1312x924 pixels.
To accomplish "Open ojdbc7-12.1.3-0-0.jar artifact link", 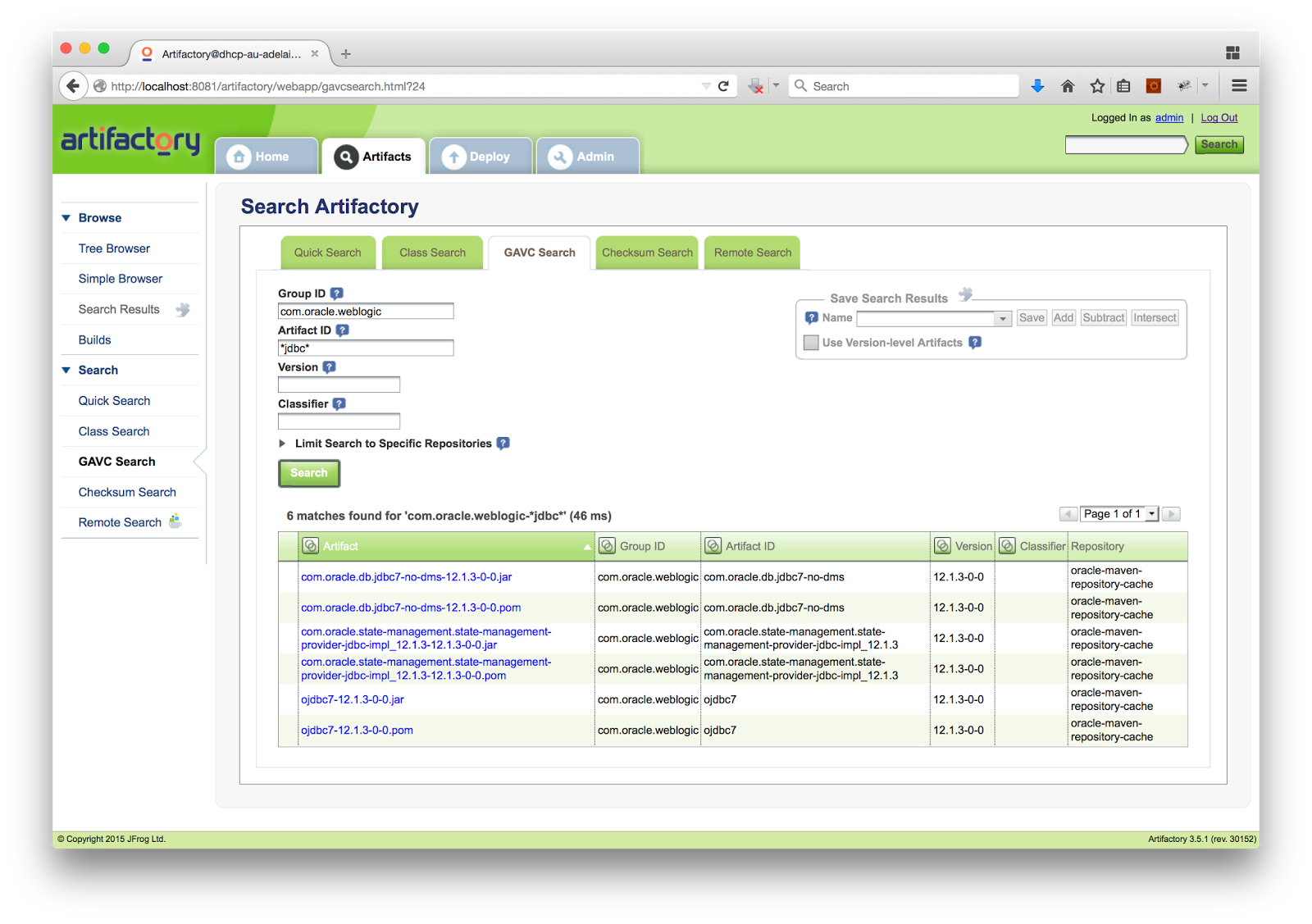I will (x=353, y=699).
